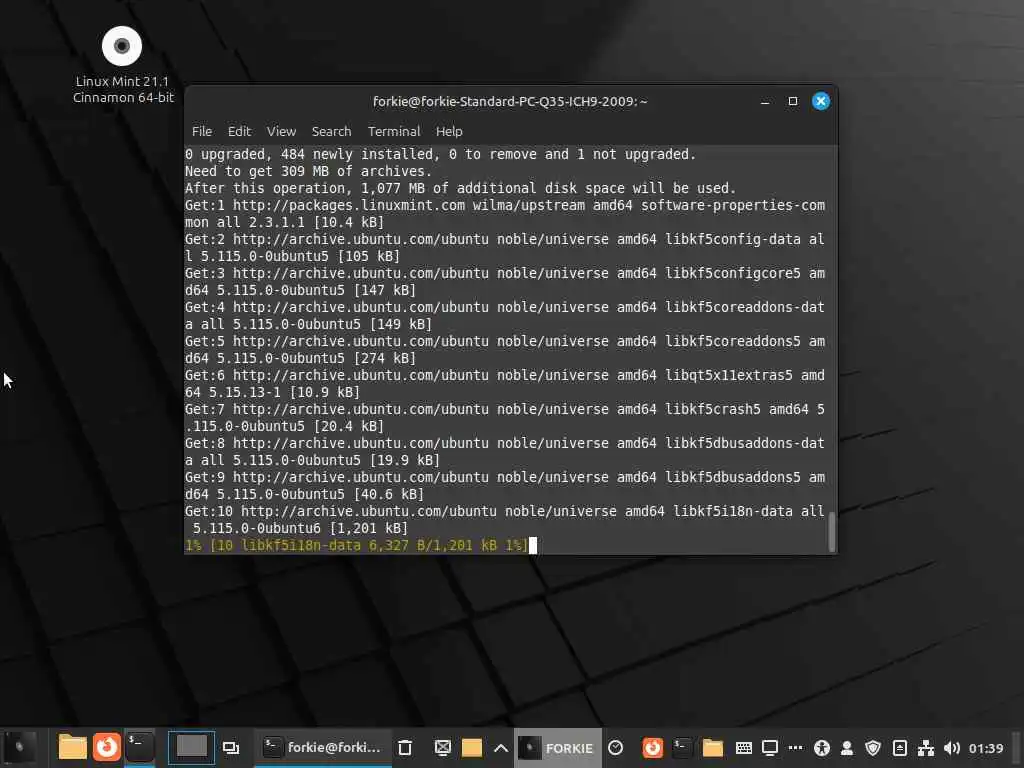Launch the terminal launcher in the left panel
Viewport: 1024px width, 768px height.
(x=140, y=747)
